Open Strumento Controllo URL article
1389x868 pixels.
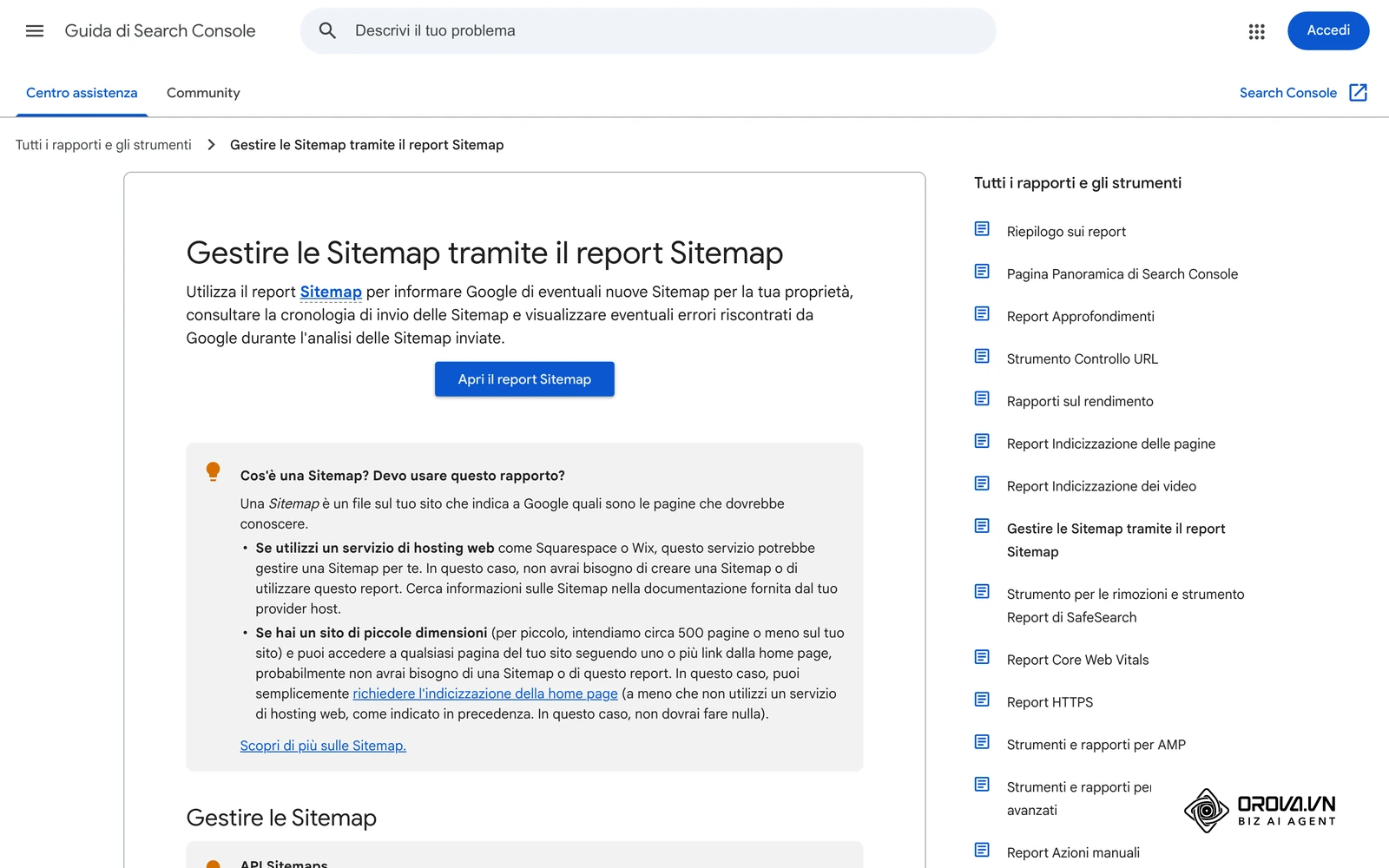click(x=1083, y=359)
